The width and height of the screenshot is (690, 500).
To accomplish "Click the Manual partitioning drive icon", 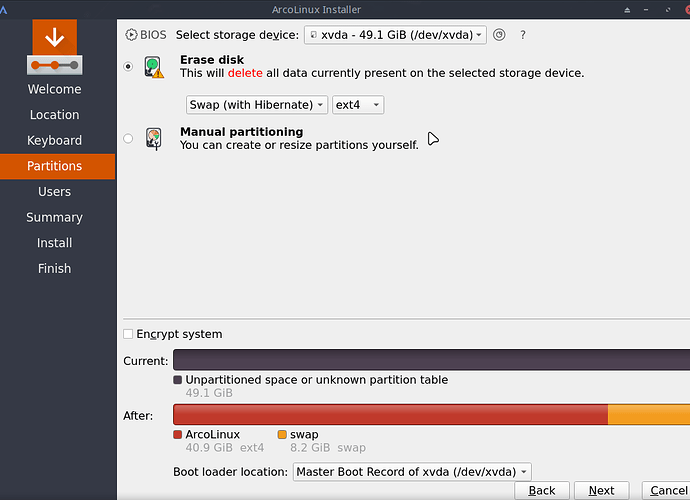I will coord(154,139).
